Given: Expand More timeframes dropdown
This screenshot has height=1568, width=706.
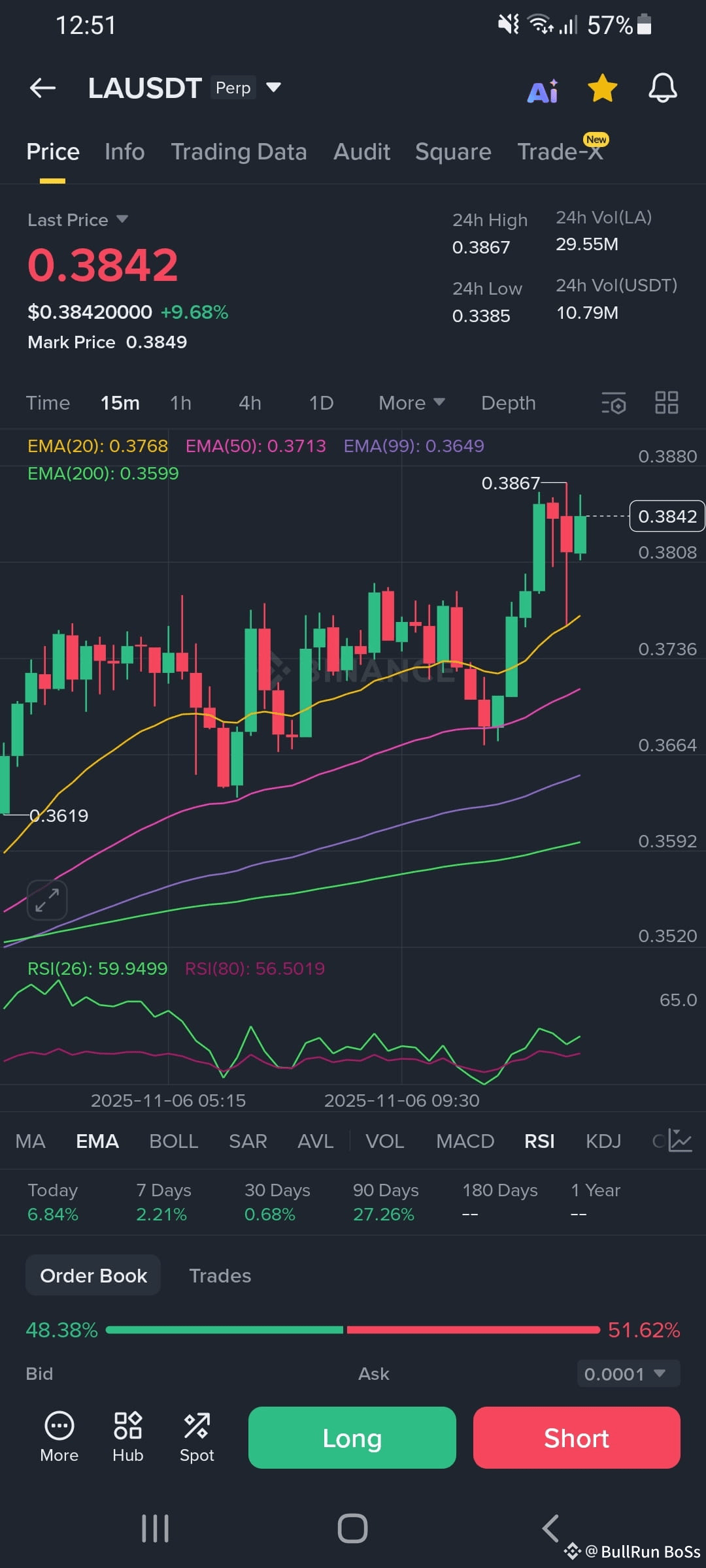Looking at the screenshot, I should tap(412, 403).
